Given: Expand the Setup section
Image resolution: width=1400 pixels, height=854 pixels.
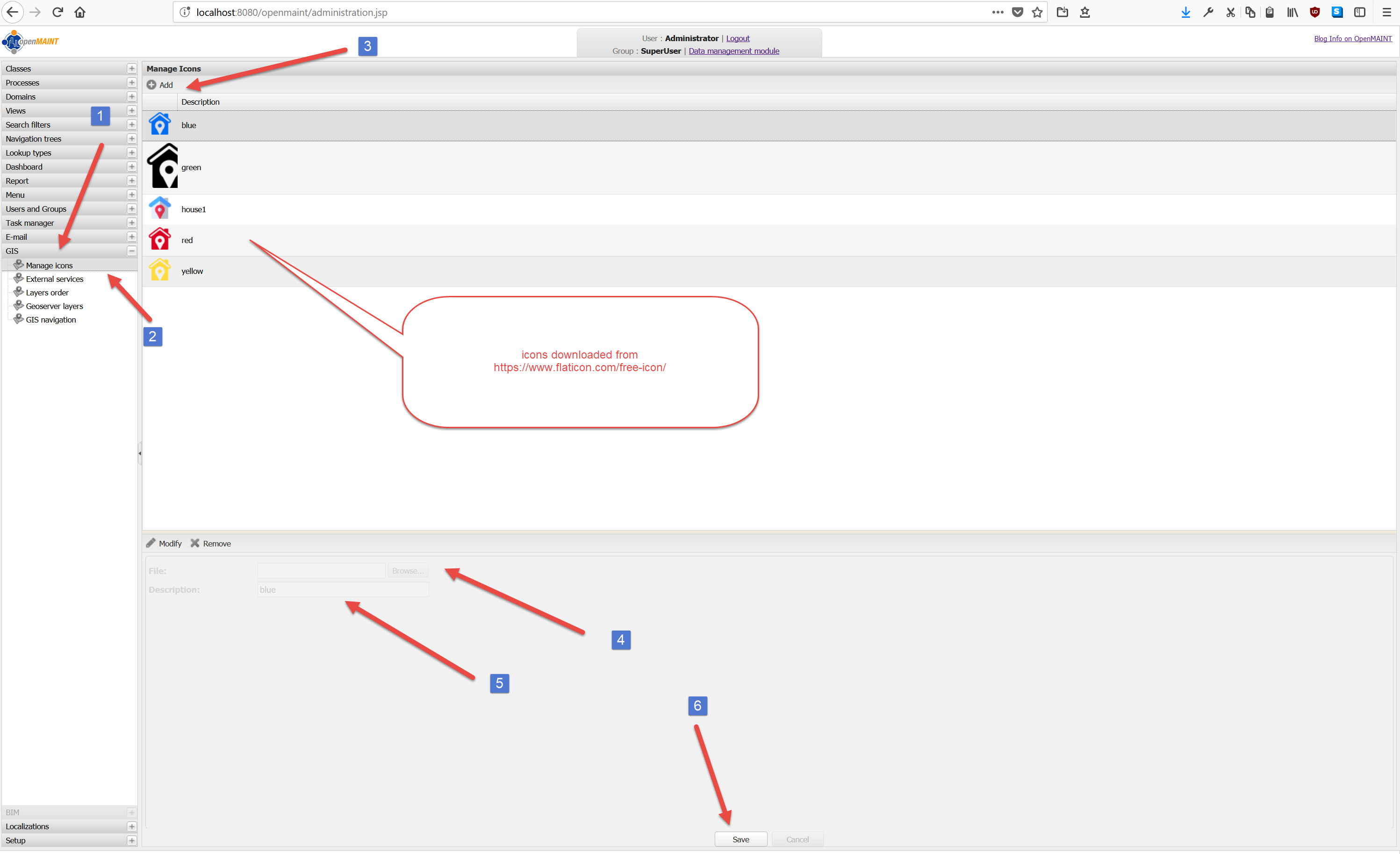Looking at the screenshot, I should point(131,840).
